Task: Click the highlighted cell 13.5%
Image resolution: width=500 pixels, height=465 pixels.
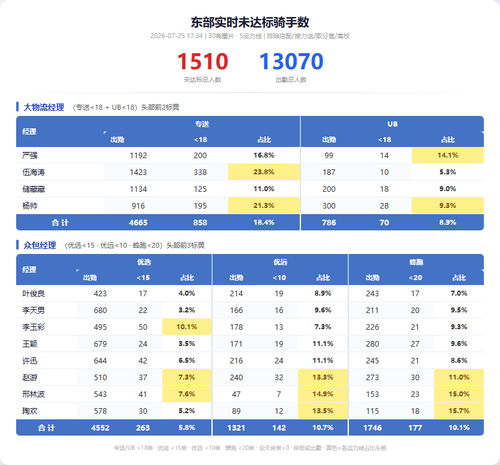Action: [x=323, y=411]
